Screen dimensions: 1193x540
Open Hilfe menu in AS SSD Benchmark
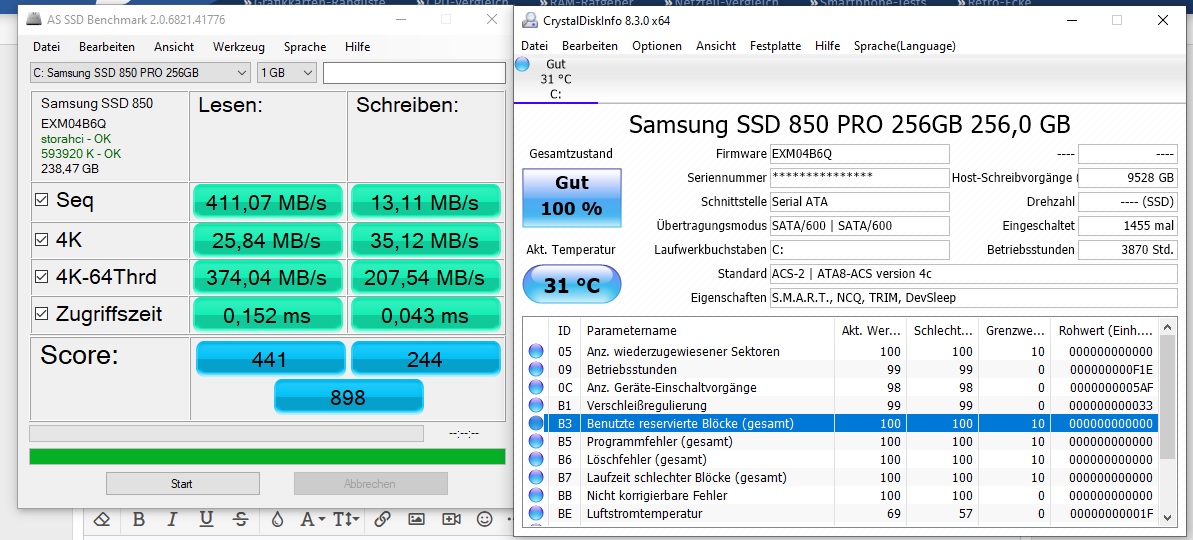click(358, 46)
